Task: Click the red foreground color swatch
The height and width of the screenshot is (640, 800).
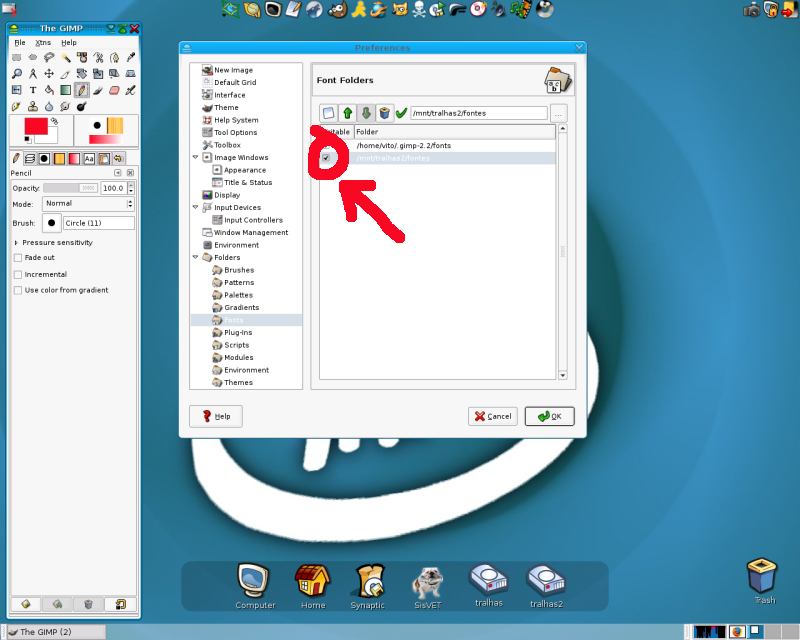Action: coord(36,126)
